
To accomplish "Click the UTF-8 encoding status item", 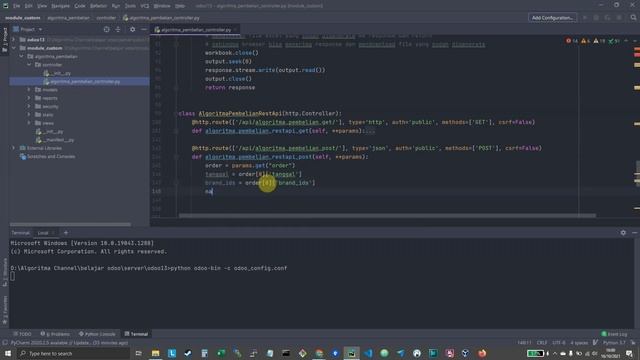I will click(559, 343).
